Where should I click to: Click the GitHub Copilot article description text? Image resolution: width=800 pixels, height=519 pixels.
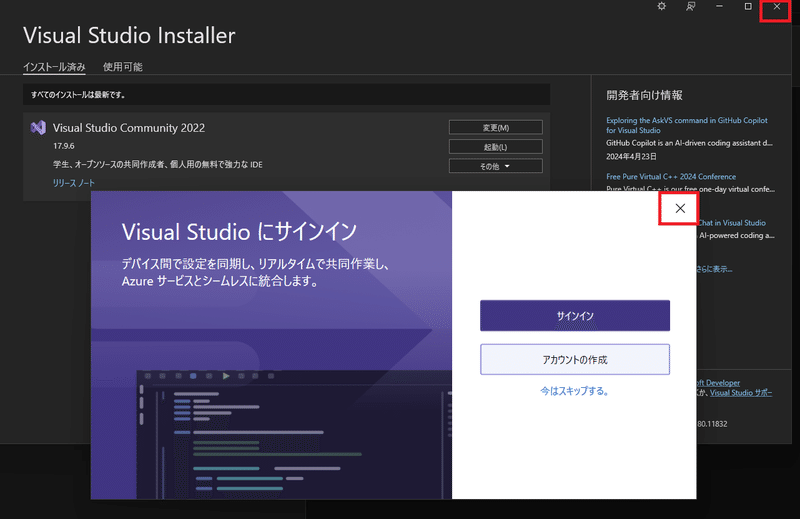pos(689,143)
